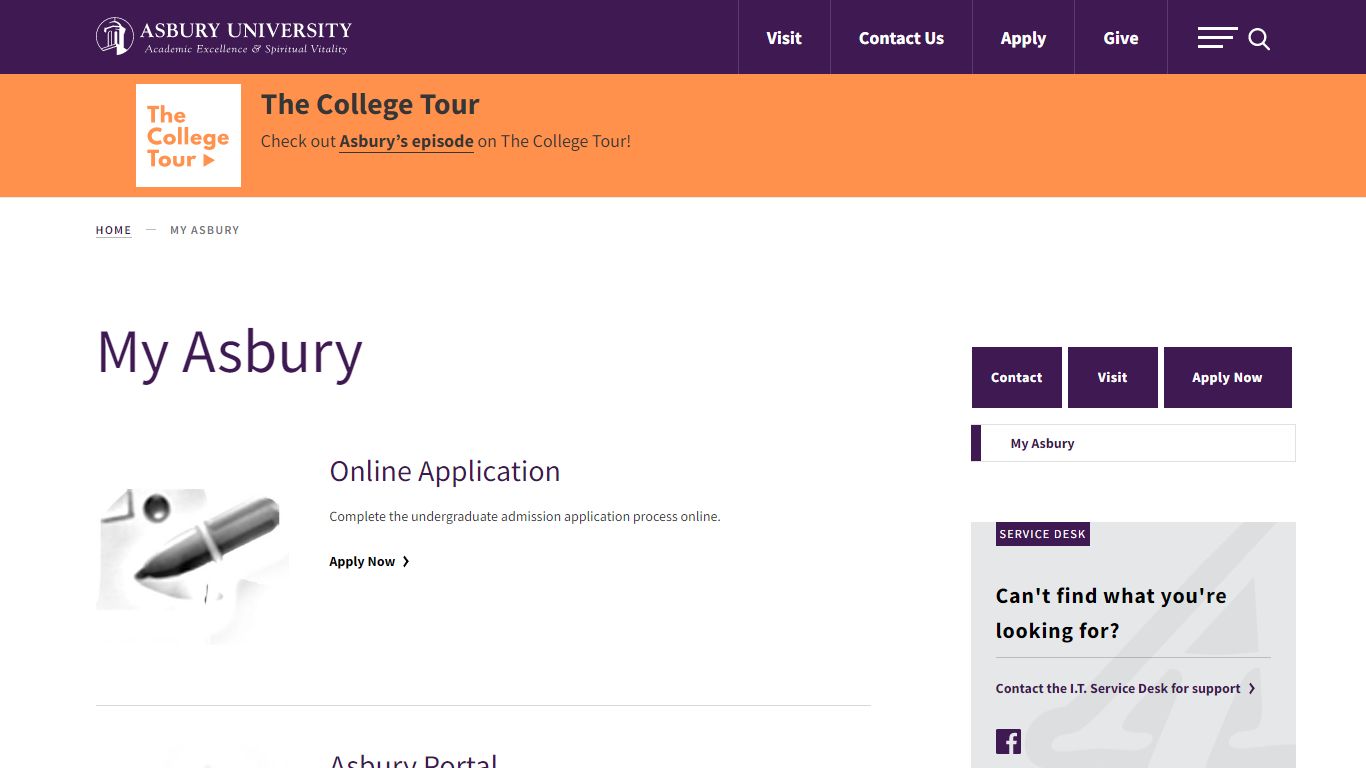Click the Apply Now sidebar button
The height and width of the screenshot is (768, 1366).
[1228, 377]
